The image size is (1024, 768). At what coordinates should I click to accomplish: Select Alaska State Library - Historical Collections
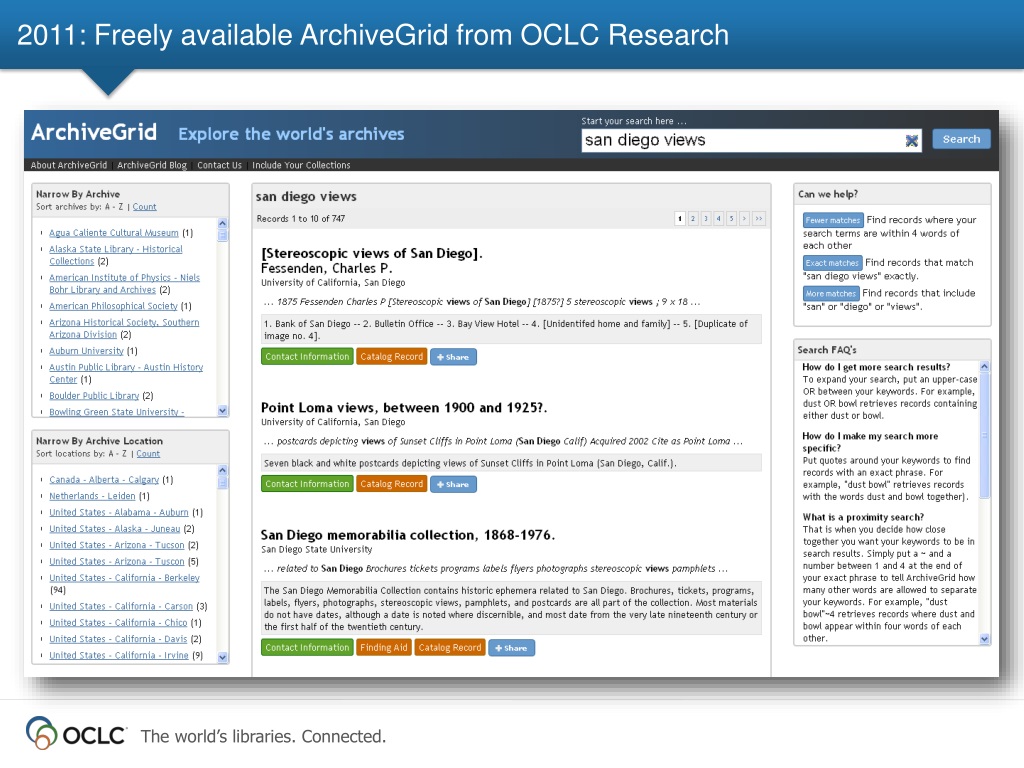pyautogui.click(x=116, y=255)
